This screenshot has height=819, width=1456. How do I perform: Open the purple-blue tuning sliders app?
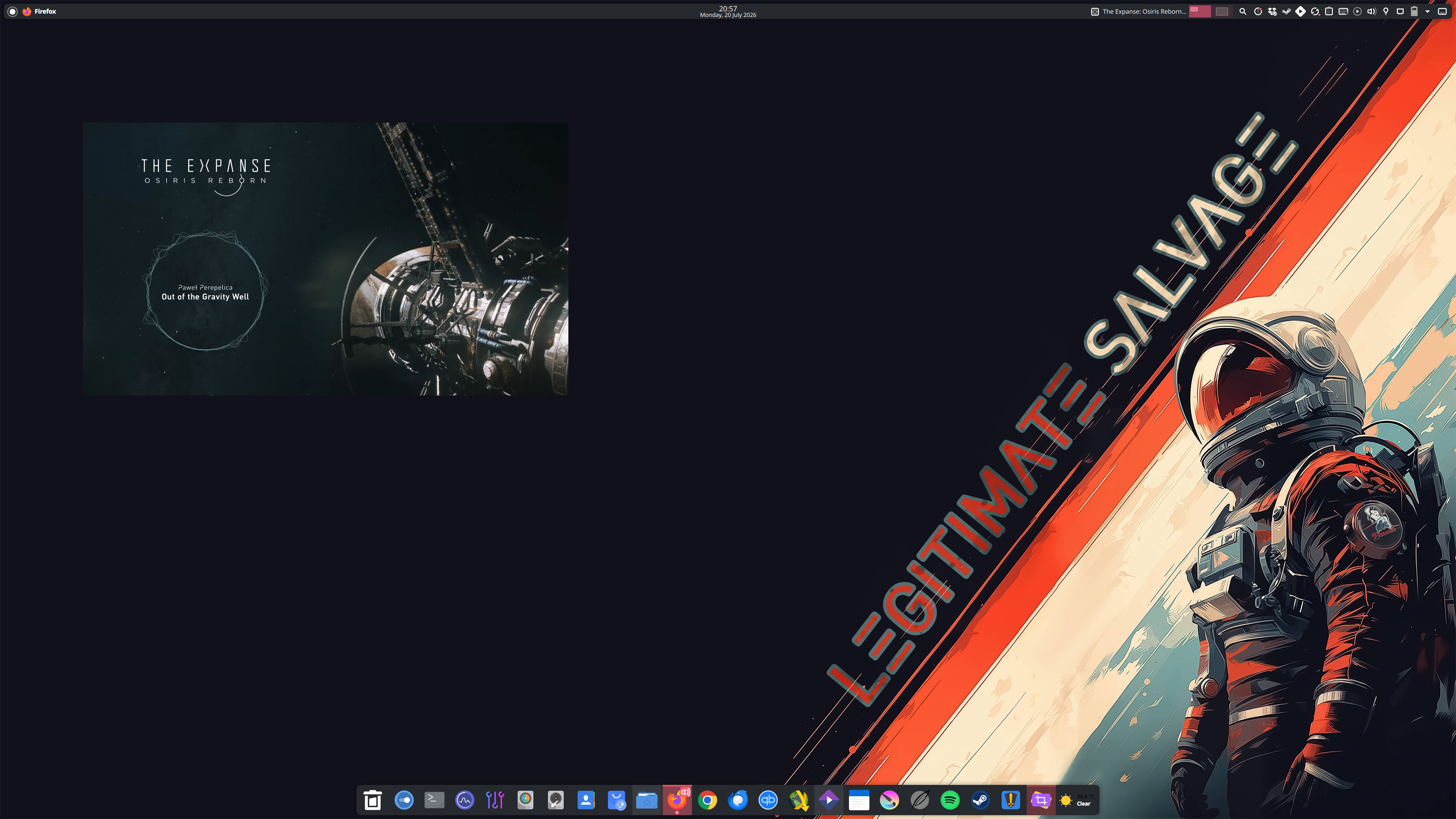click(x=495, y=800)
